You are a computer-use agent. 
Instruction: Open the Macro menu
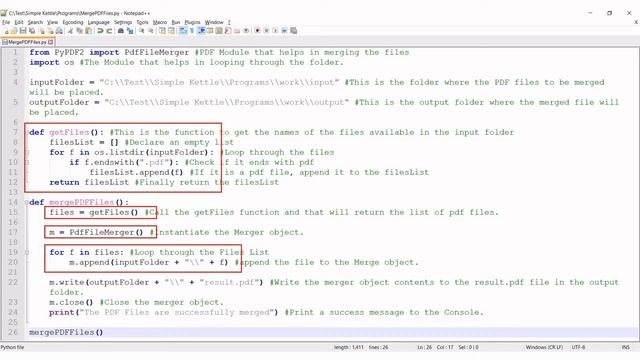[160, 22]
